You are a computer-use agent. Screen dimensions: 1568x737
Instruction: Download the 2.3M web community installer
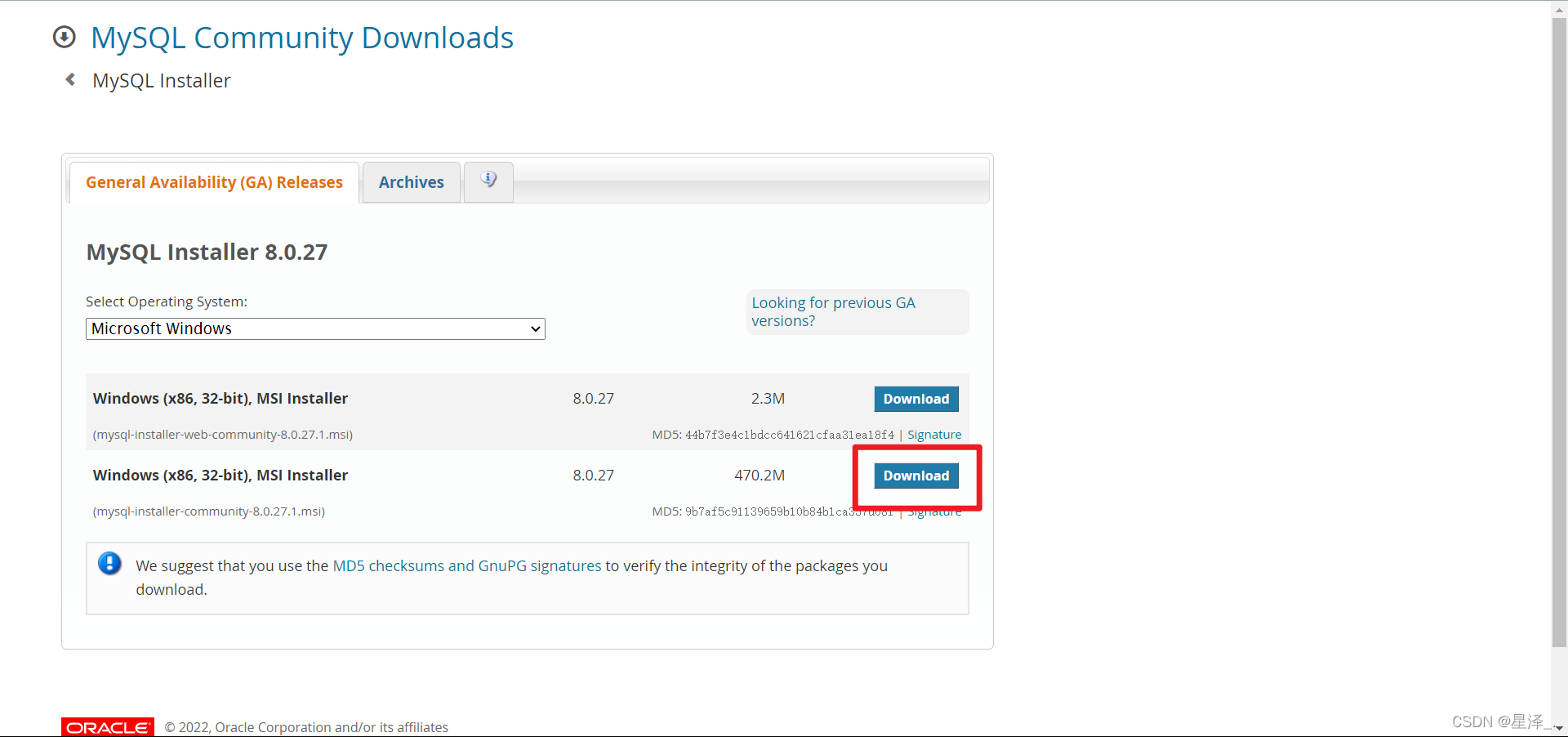coord(916,399)
